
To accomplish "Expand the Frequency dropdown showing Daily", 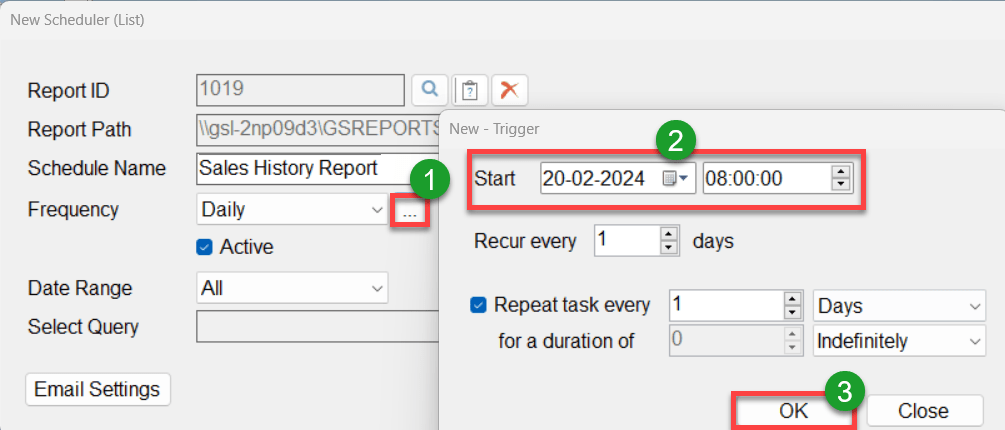I will (x=376, y=211).
